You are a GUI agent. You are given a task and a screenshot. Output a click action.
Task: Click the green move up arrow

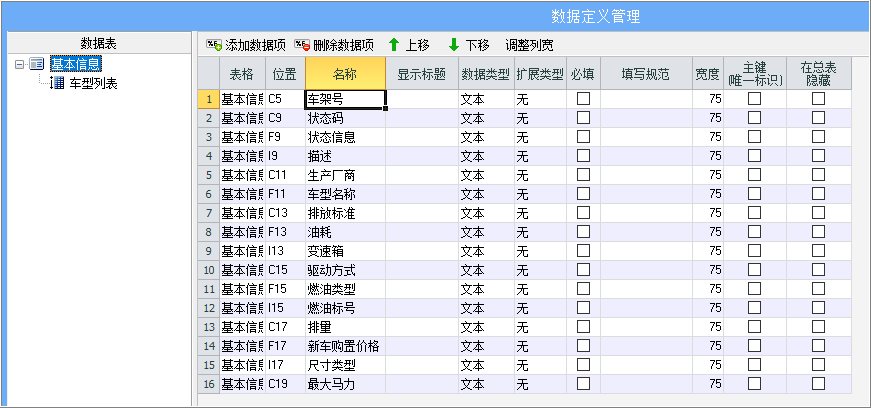coord(394,45)
